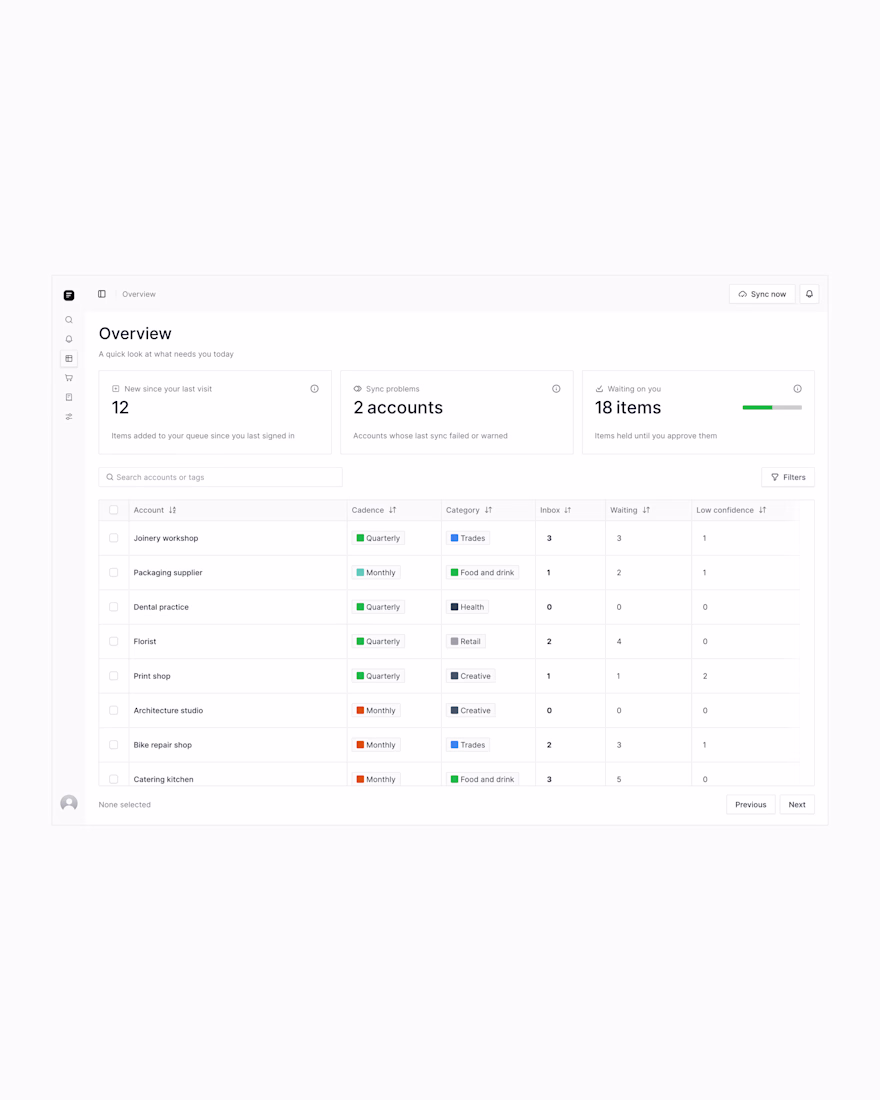Image resolution: width=880 pixels, height=1100 pixels.
Task: Go to the Next page
Action: [x=796, y=805]
